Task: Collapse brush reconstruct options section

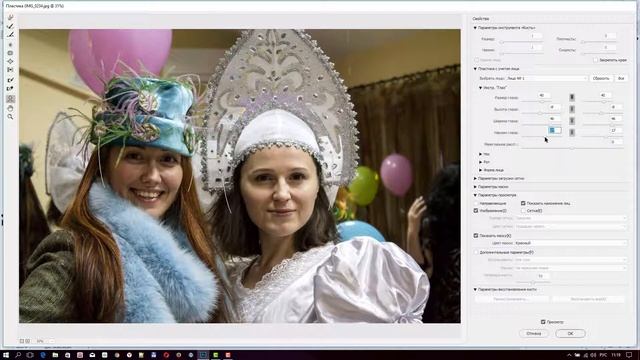Action: click(475, 289)
